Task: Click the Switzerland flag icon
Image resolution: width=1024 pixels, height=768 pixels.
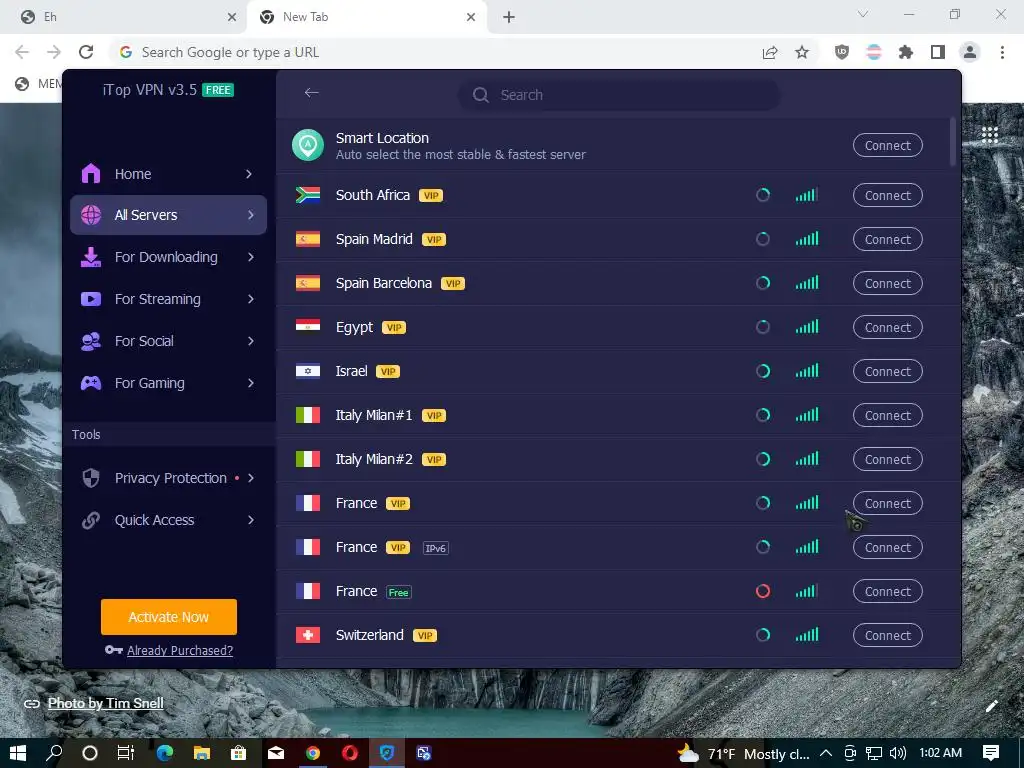Action: click(x=308, y=635)
